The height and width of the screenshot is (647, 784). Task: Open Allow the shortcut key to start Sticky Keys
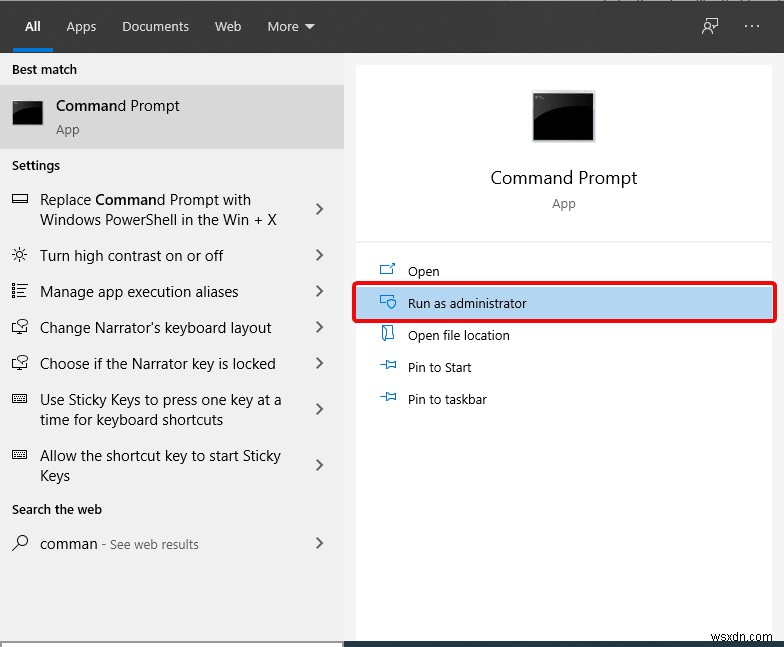pyautogui.click(x=160, y=466)
